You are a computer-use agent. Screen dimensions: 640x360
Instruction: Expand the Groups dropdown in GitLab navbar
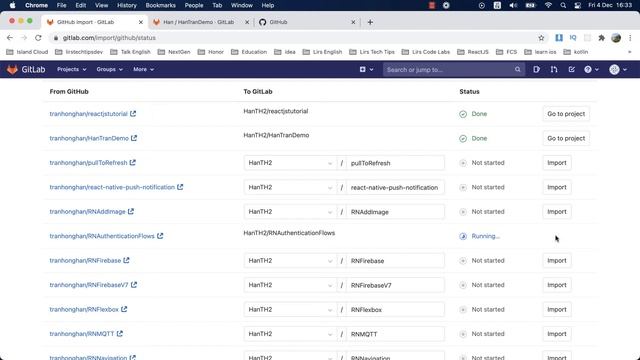click(x=109, y=69)
